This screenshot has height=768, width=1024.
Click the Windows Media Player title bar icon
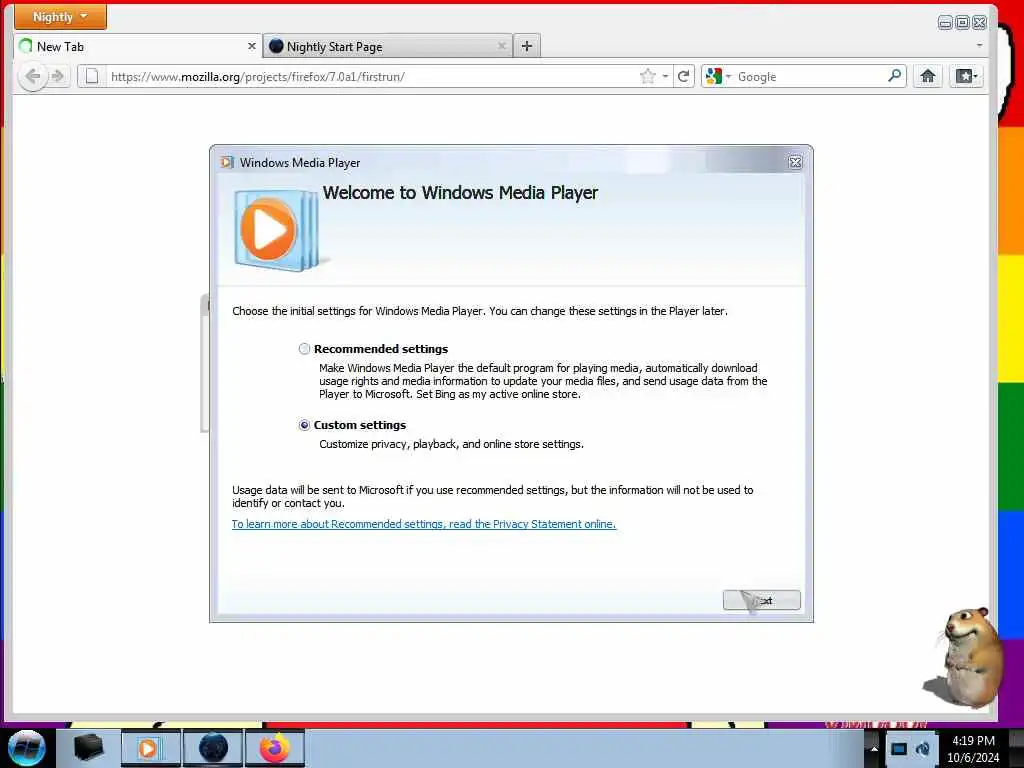(227, 162)
